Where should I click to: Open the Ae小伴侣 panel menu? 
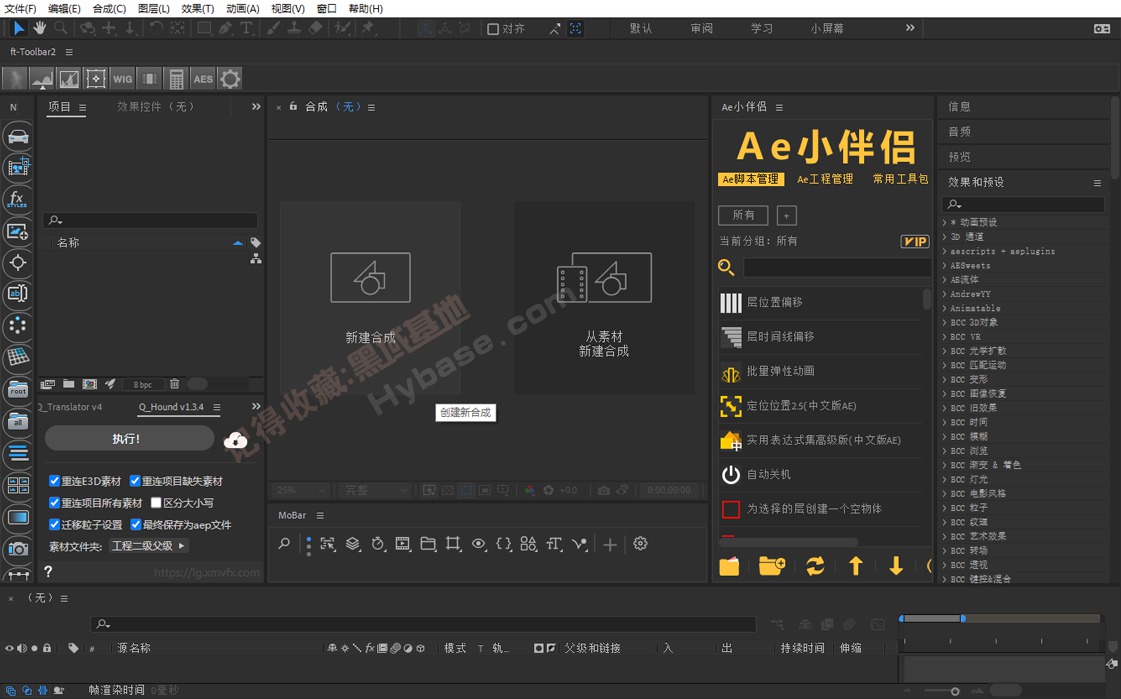pyautogui.click(x=779, y=107)
